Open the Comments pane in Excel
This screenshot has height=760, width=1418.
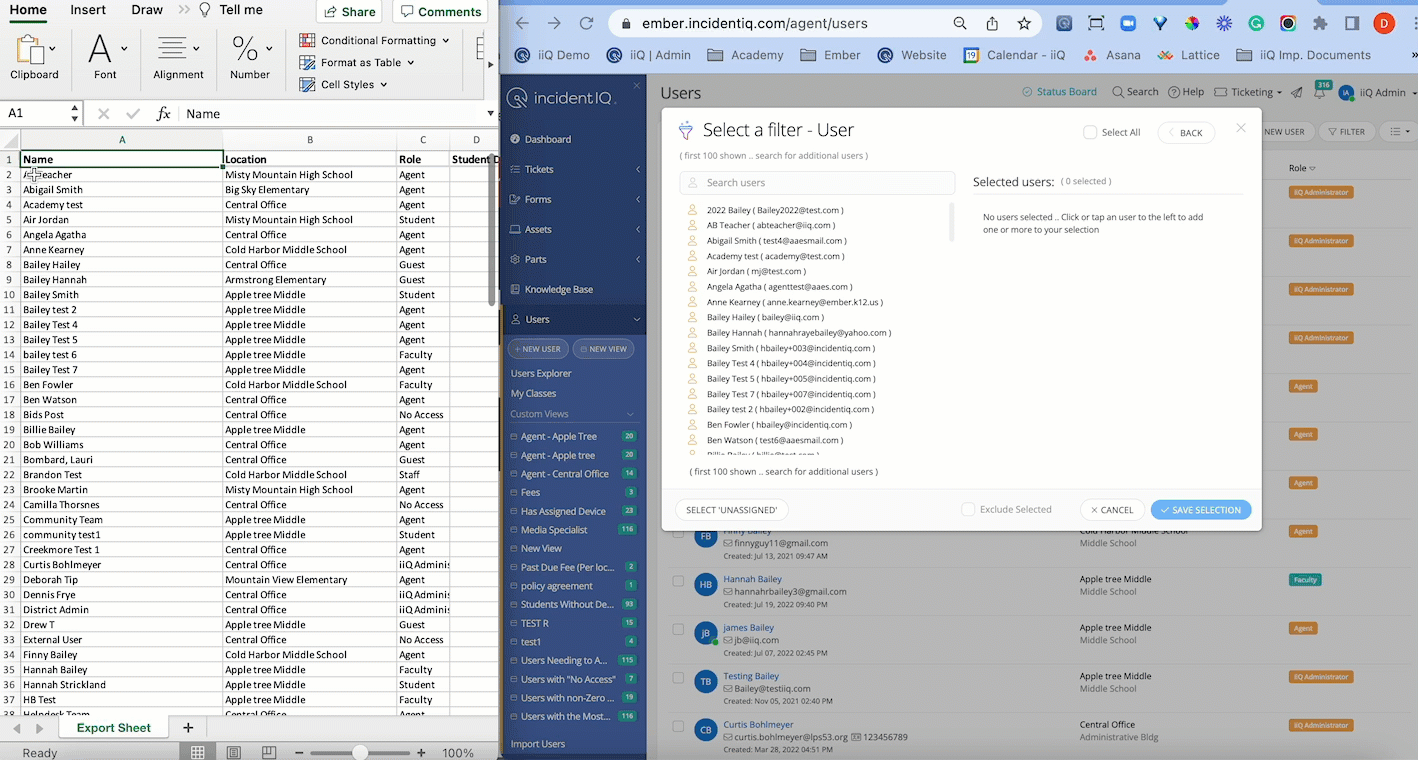[440, 12]
